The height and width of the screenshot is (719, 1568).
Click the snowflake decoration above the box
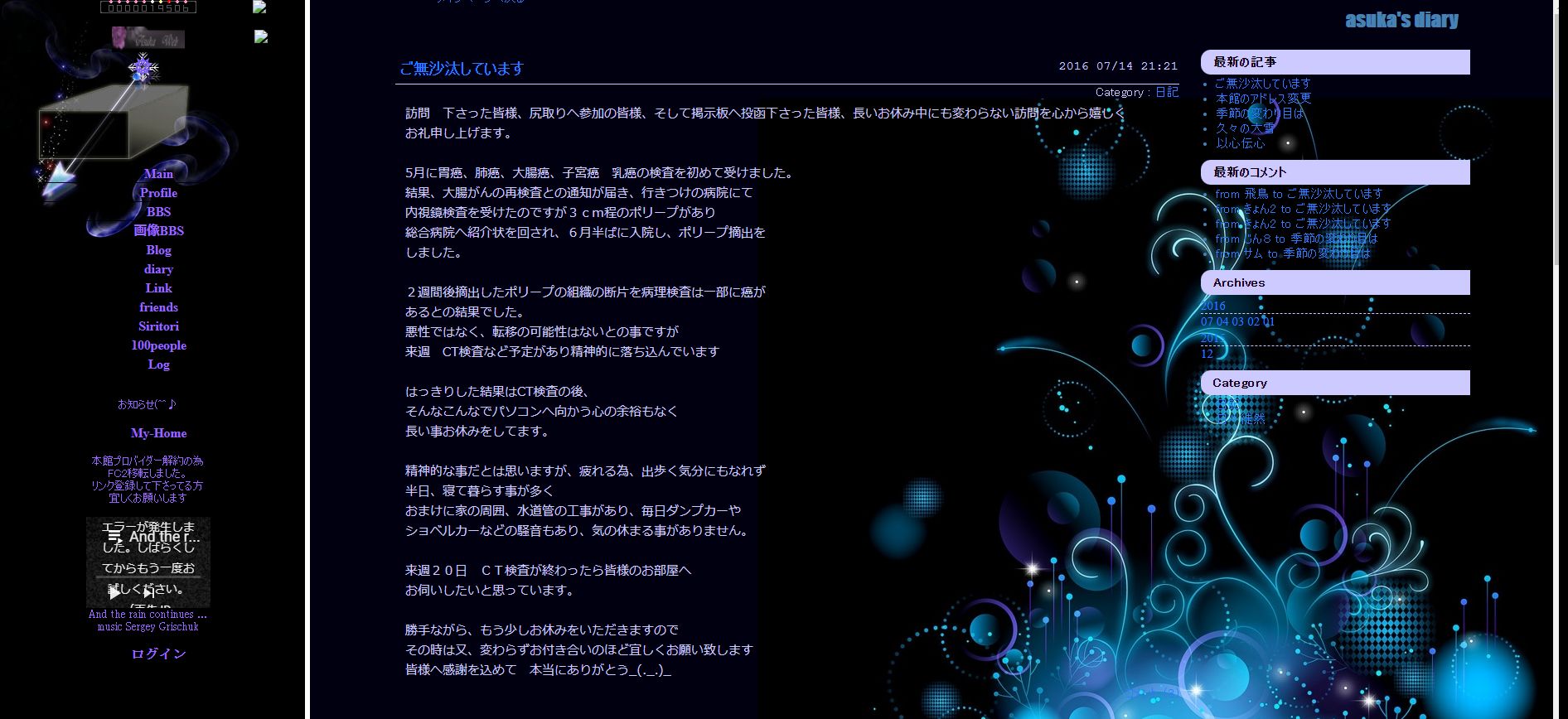pos(143,68)
